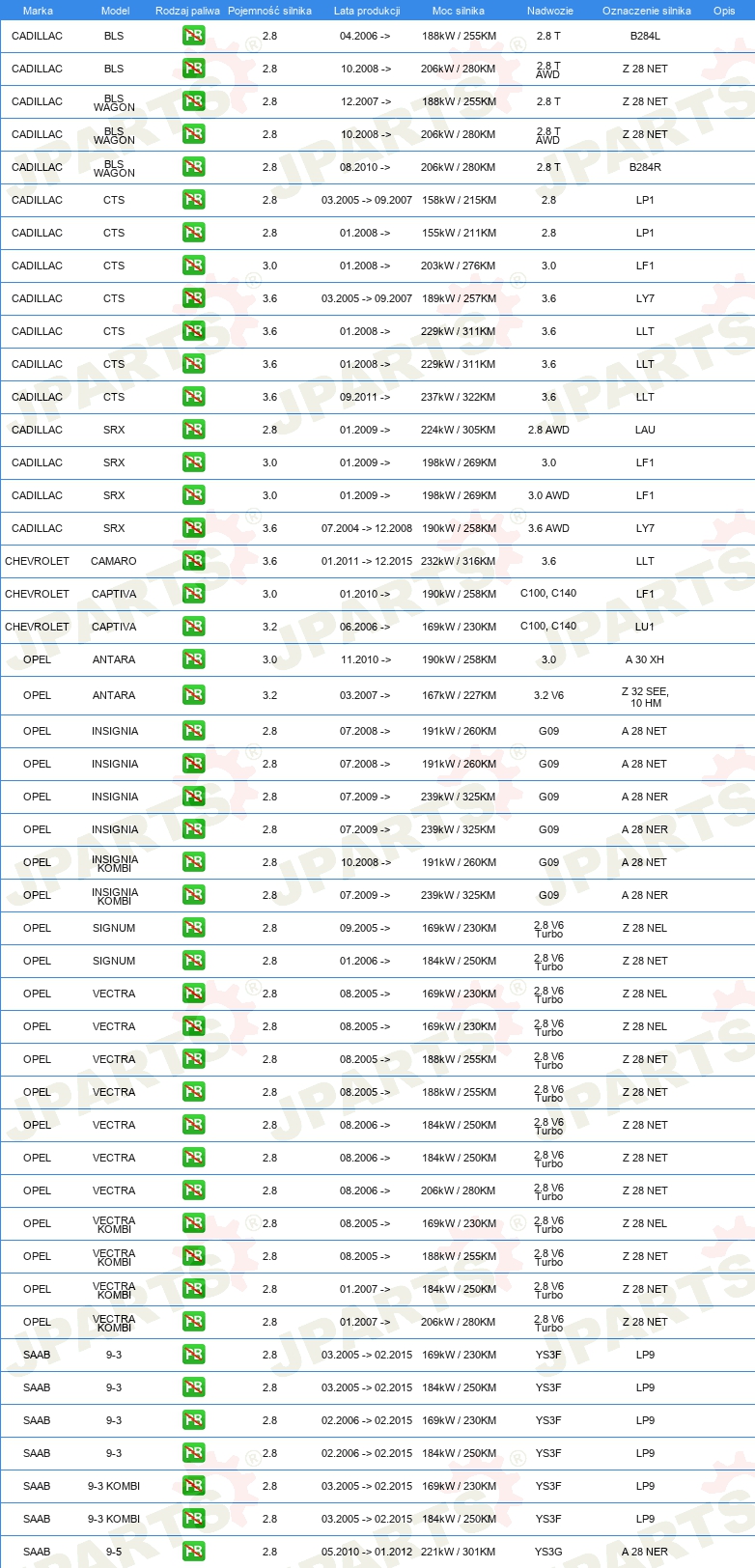
Task: Click fuel icon in SIGNUM 09.2005 row
Action: pyautogui.click(x=193, y=928)
